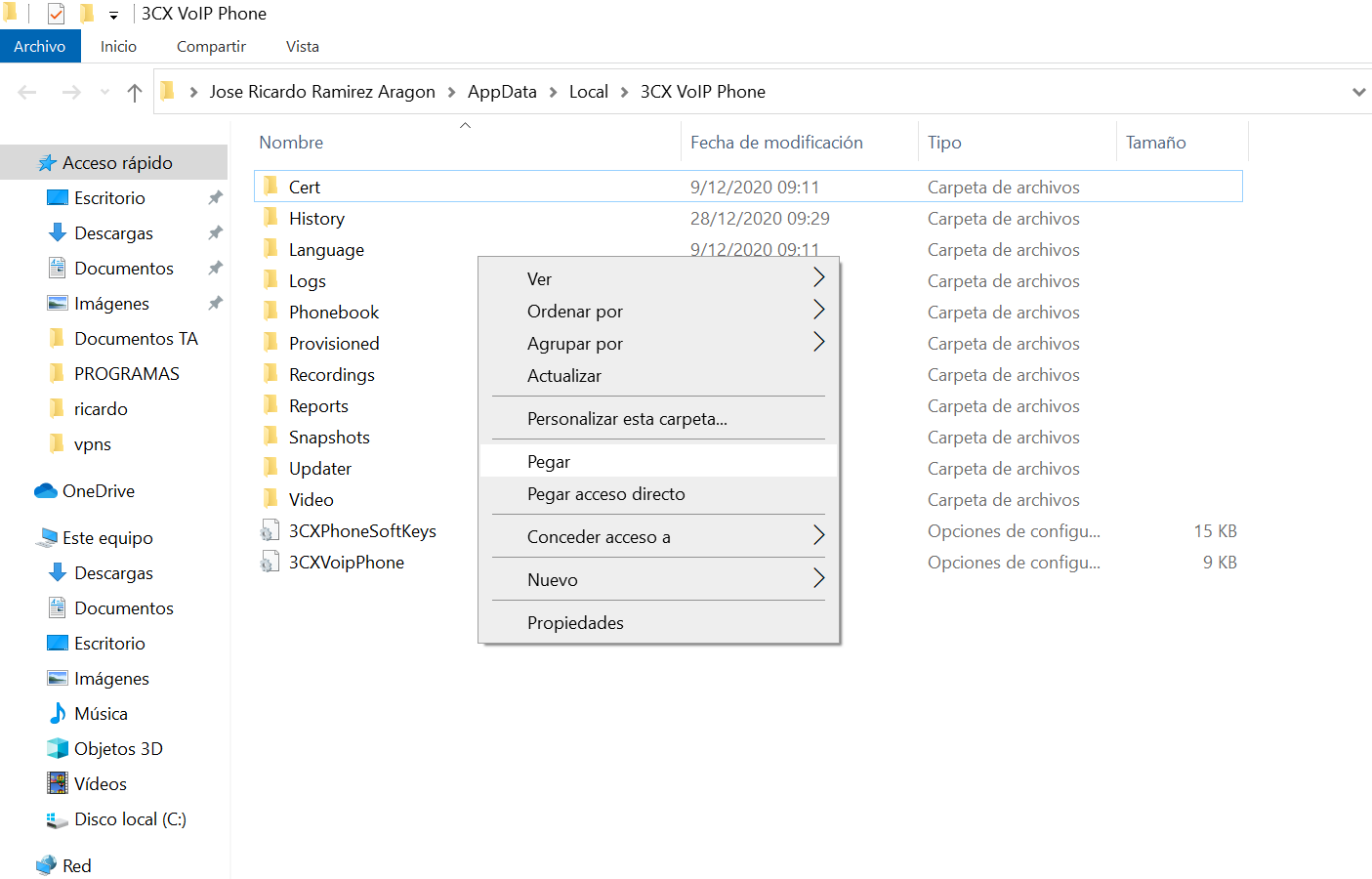The image size is (1372, 879).
Task: Click the 3CXVoipPhone config file icon
Action: click(270, 562)
